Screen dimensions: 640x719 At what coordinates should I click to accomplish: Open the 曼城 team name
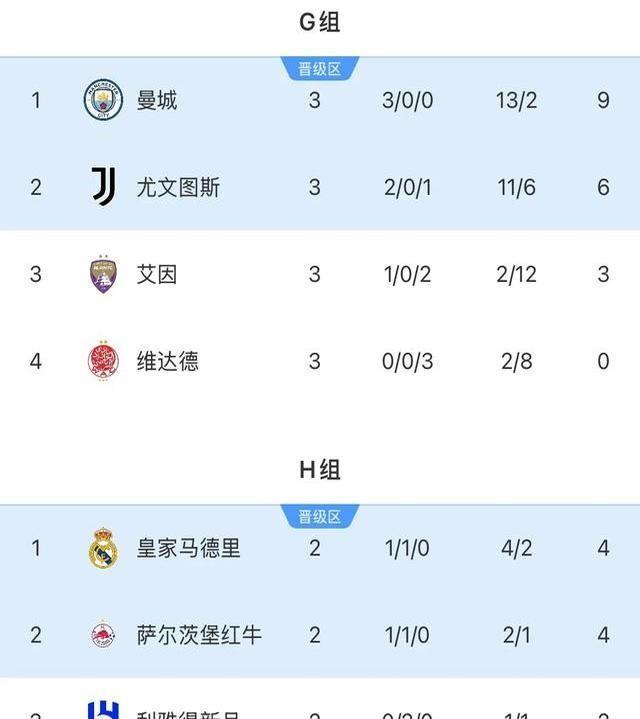tap(157, 100)
